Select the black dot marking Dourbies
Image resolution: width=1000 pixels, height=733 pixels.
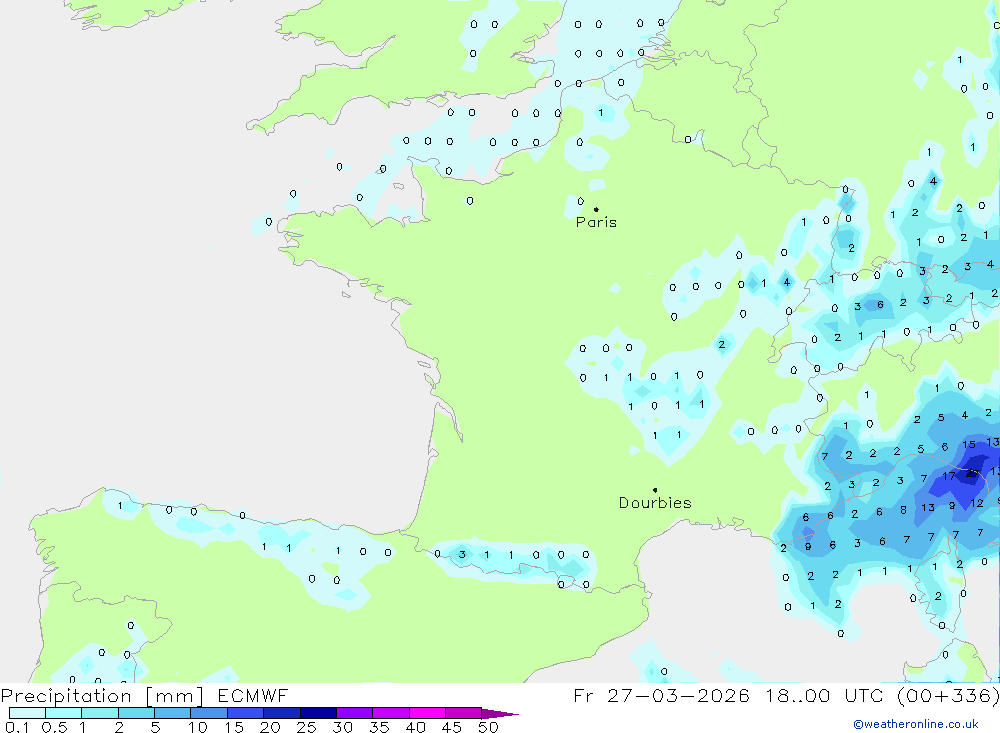[655, 490]
